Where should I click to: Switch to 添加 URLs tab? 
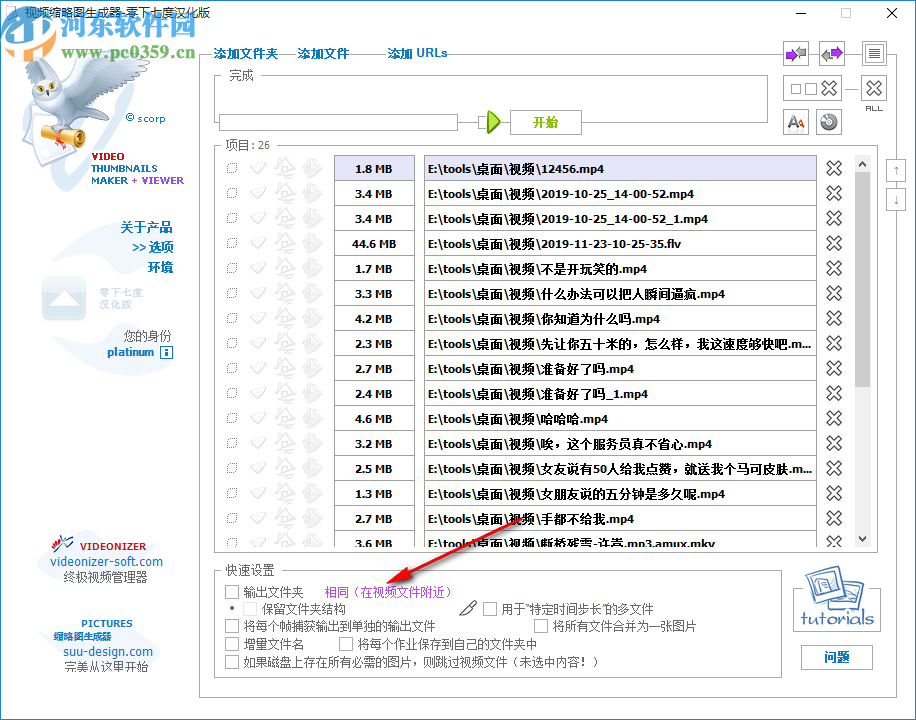[x=417, y=53]
